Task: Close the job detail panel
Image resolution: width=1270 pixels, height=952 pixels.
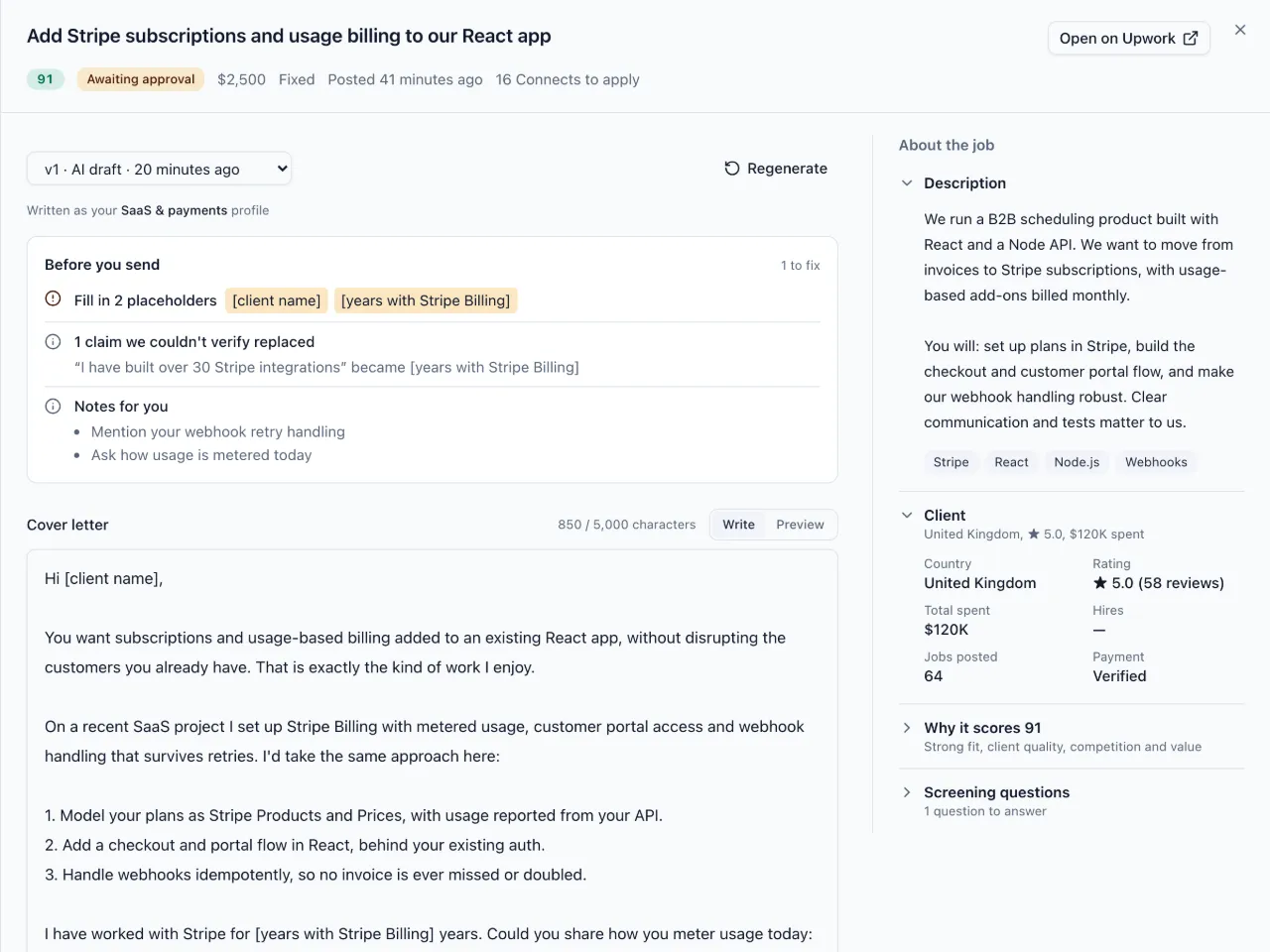Action: click(x=1240, y=30)
